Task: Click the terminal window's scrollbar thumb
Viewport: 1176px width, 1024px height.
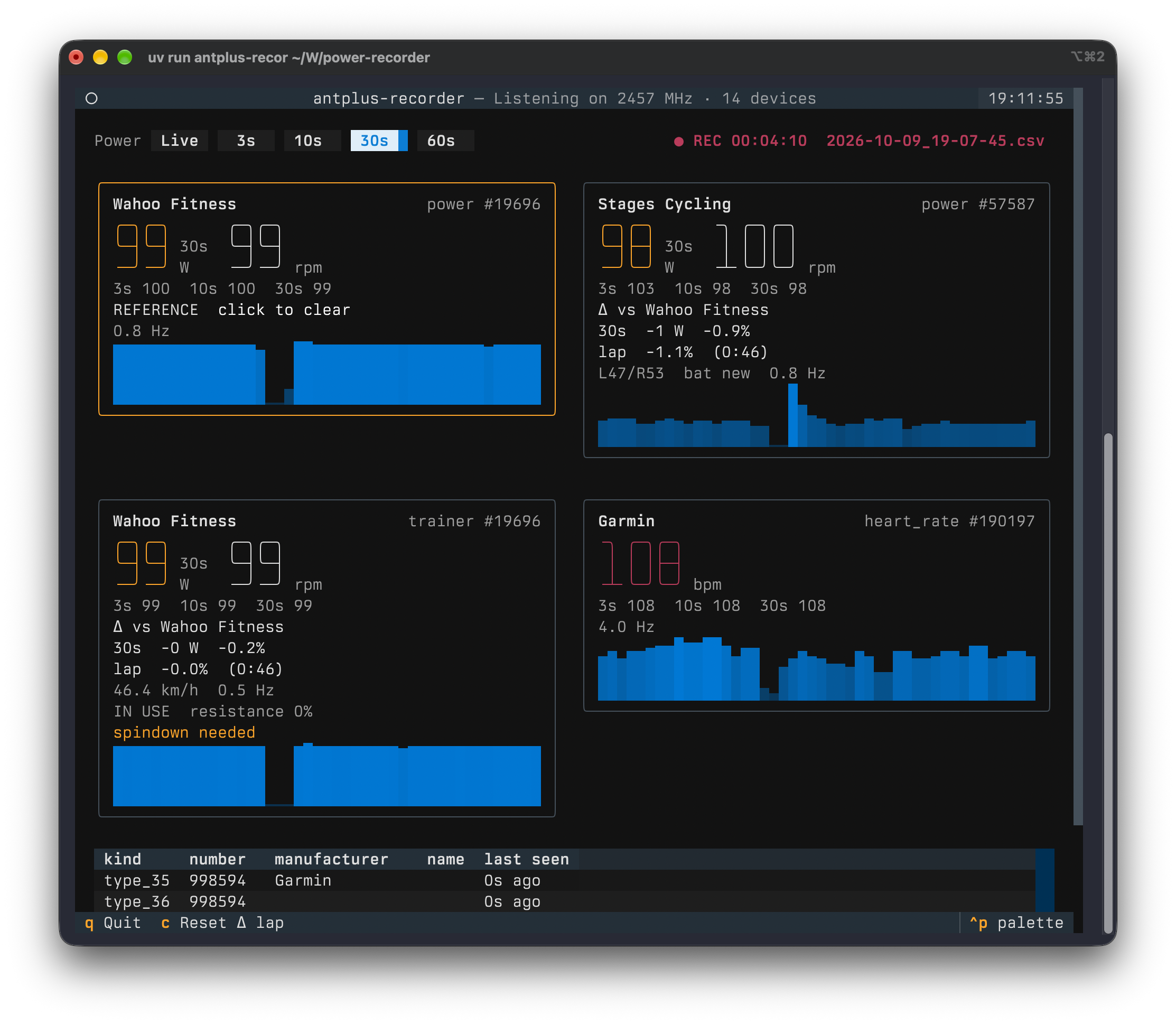Action: (x=1108, y=683)
